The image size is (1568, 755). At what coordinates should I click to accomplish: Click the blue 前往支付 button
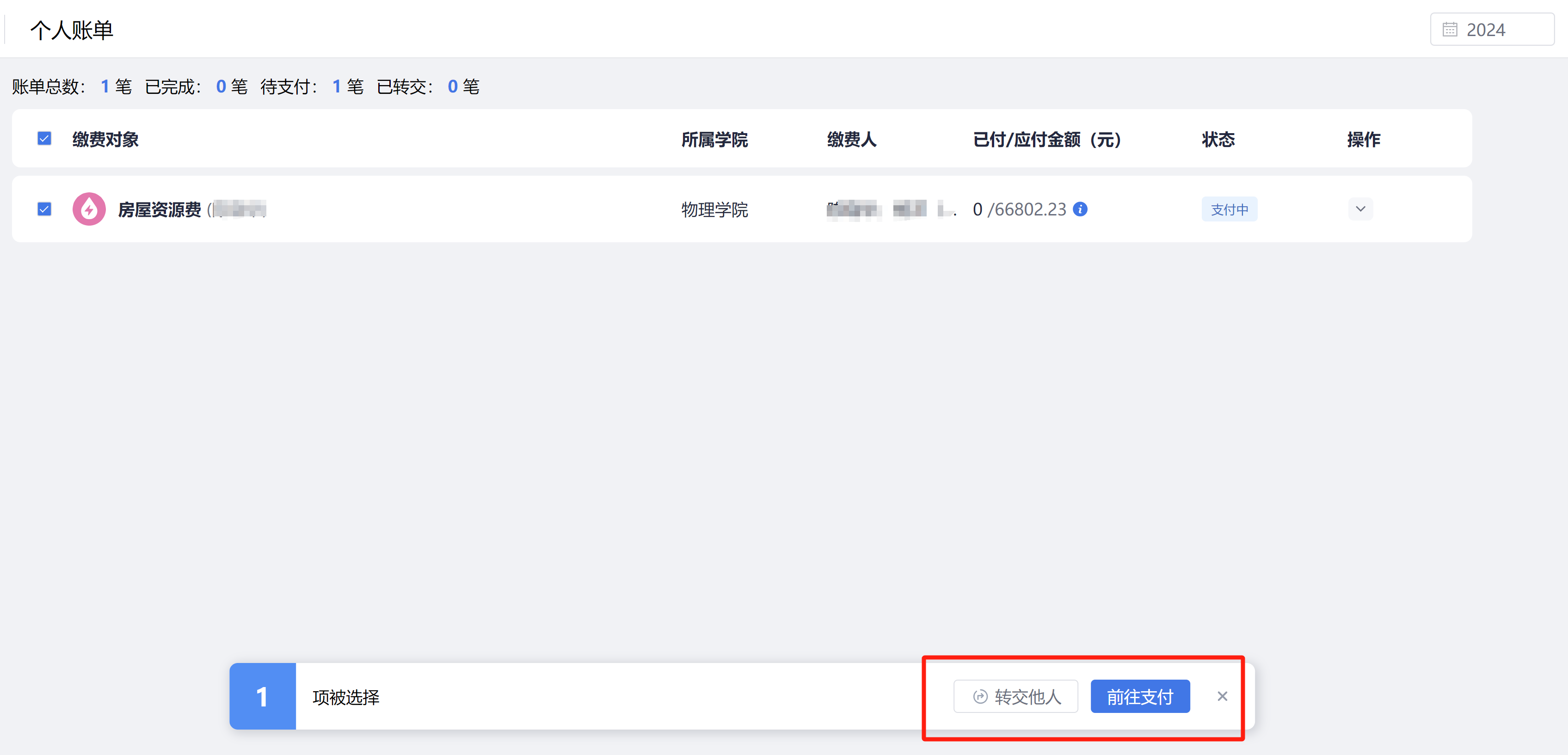(x=1139, y=696)
